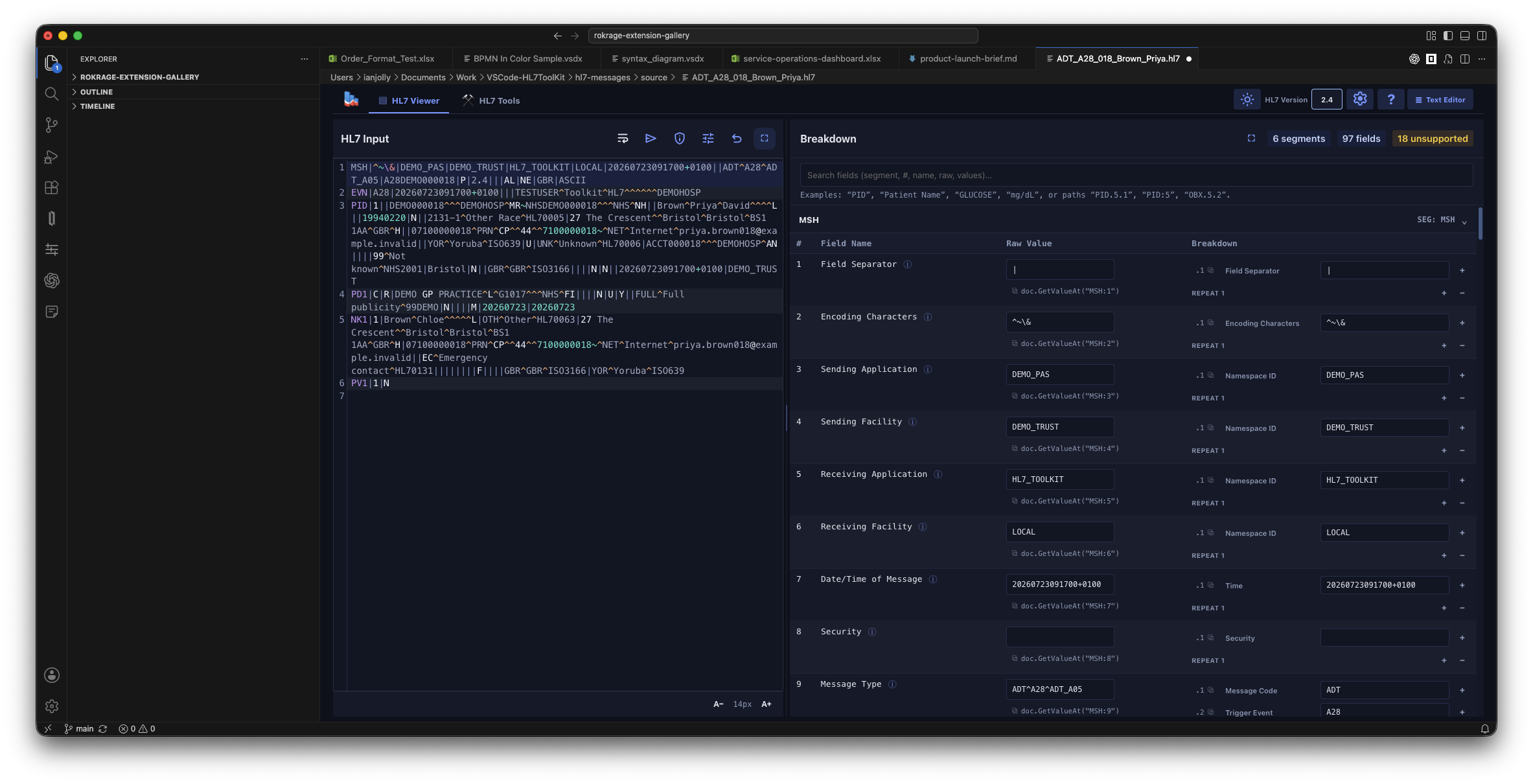Image resolution: width=1533 pixels, height=784 pixels.
Task: Open the Explorer view in activity bar
Action: 52,63
